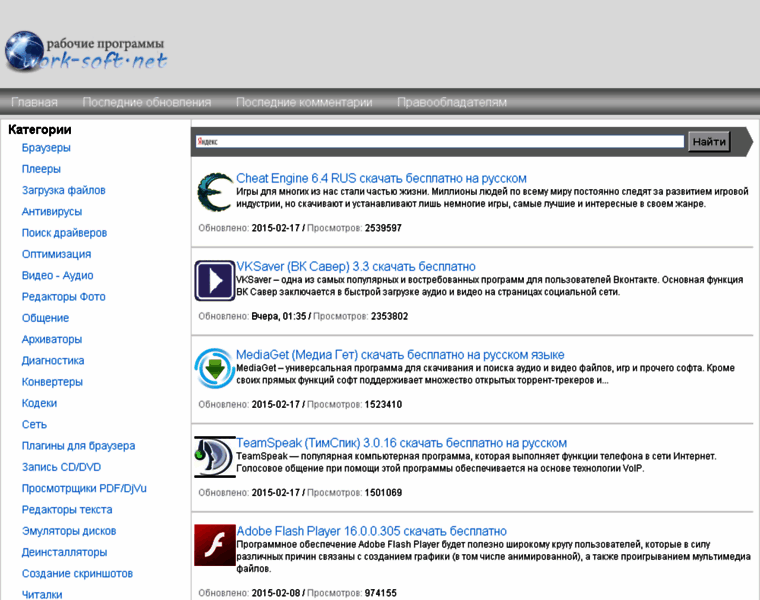Go to the Главная menu item

[34, 102]
